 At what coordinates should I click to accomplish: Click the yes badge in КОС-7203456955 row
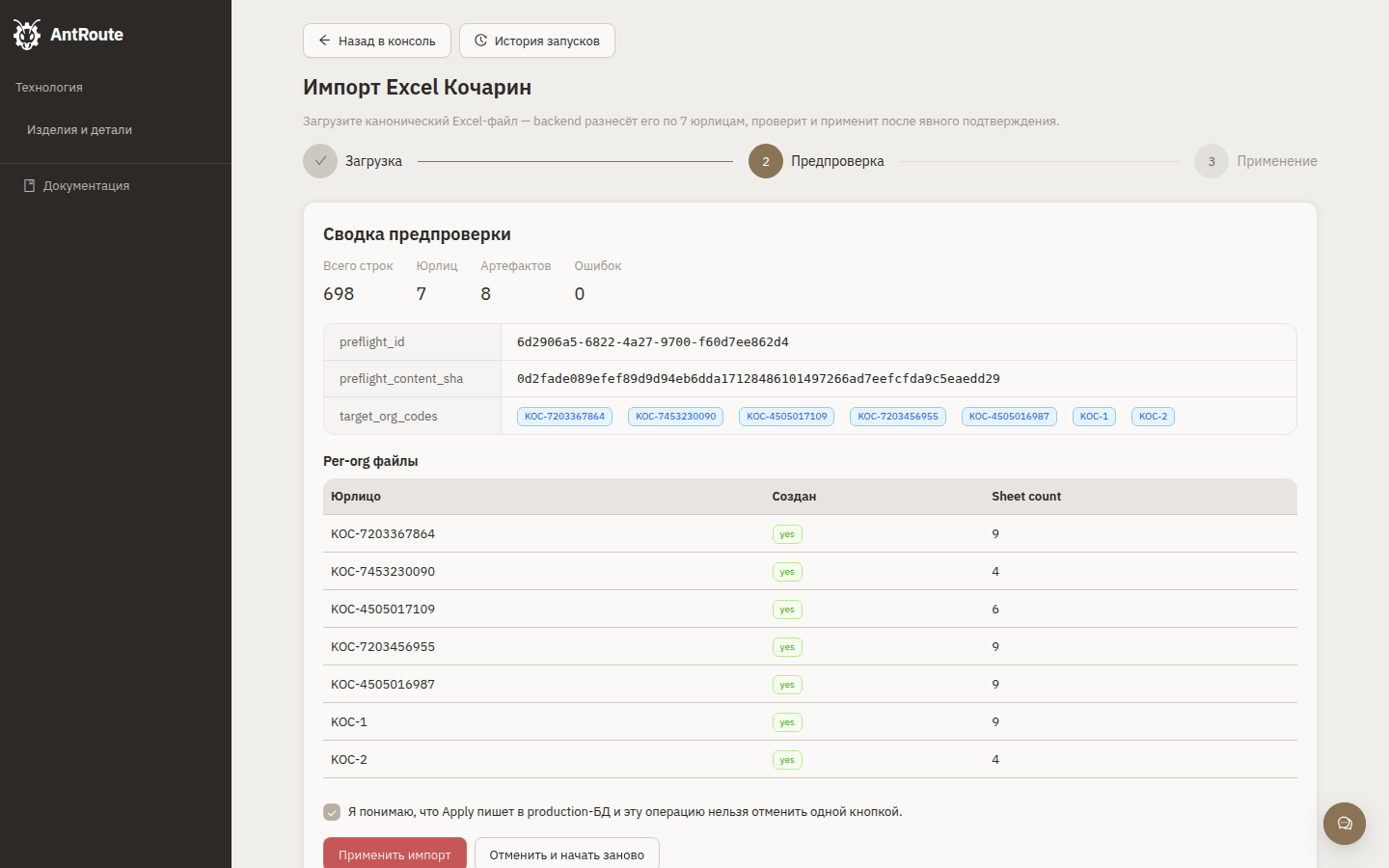(787, 647)
